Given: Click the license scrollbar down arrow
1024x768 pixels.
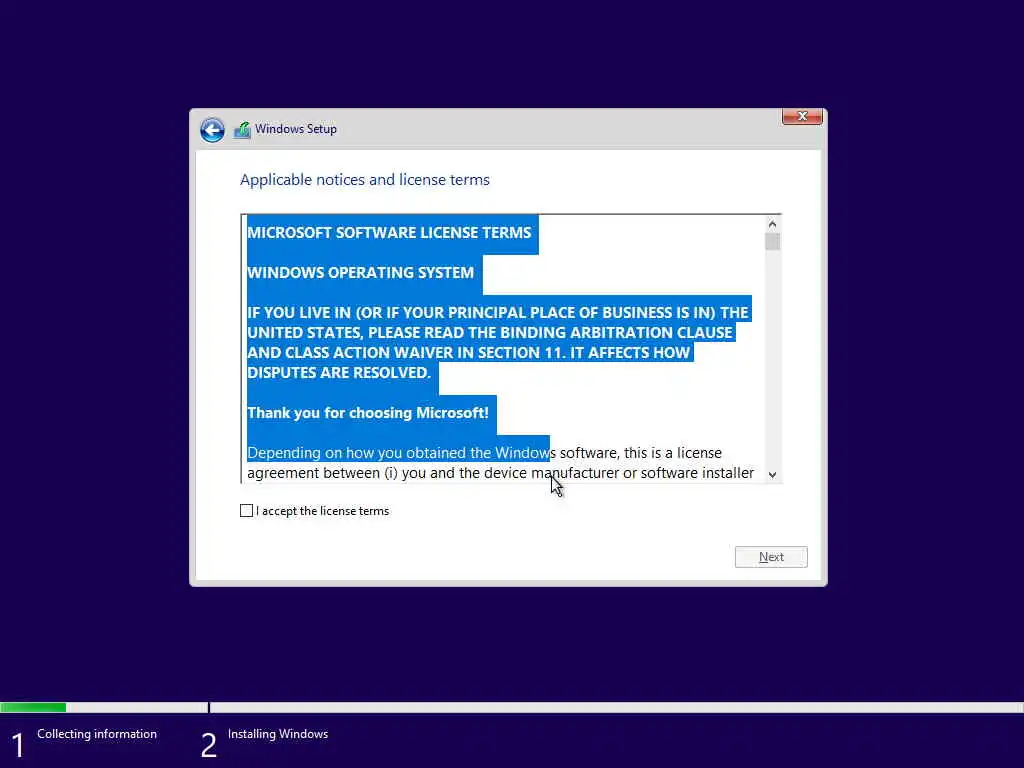Looking at the screenshot, I should click(773, 475).
